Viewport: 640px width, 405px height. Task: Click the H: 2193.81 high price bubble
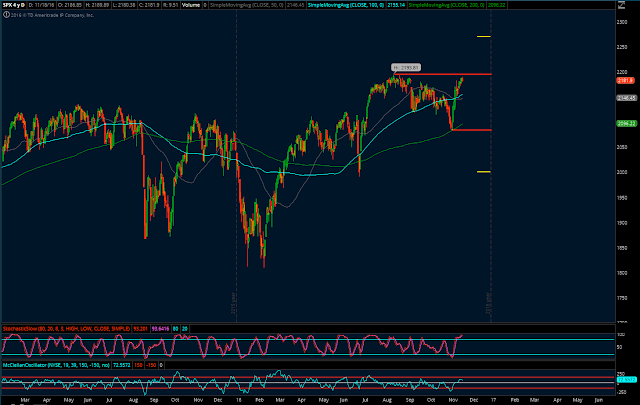tap(406, 67)
